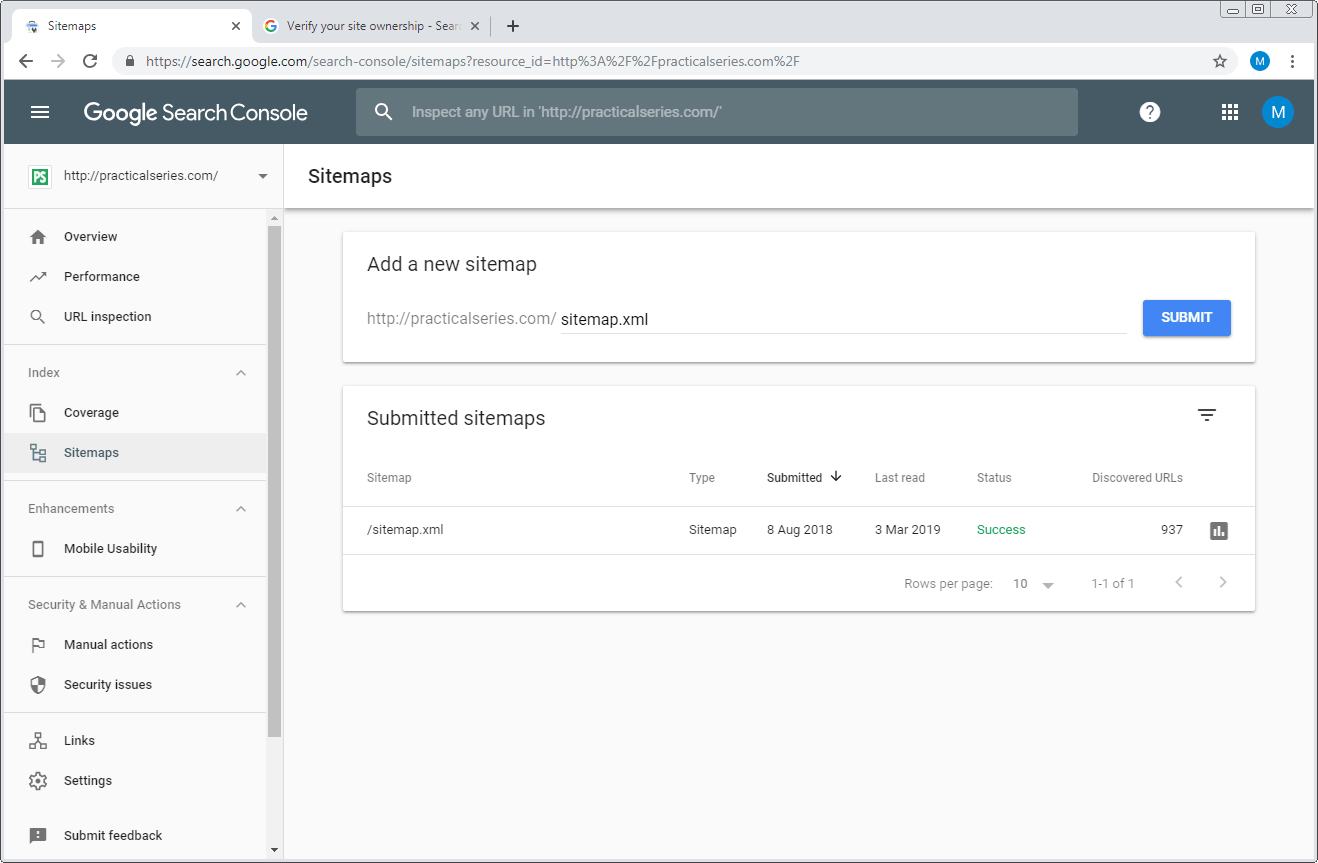Image resolution: width=1318 pixels, height=863 pixels.
Task: Click the blue SUBMIT button
Action: [x=1187, y=318]
